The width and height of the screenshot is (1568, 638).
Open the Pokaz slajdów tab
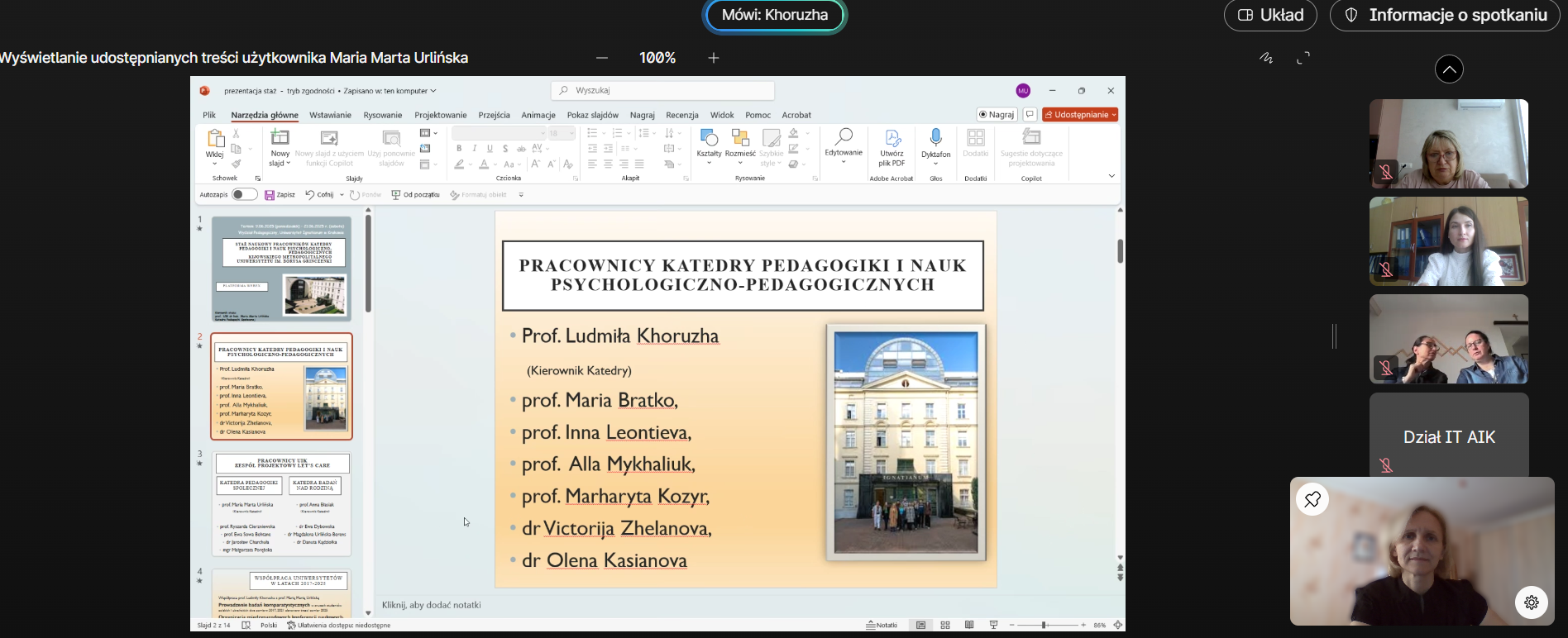[x=592, y=115]
